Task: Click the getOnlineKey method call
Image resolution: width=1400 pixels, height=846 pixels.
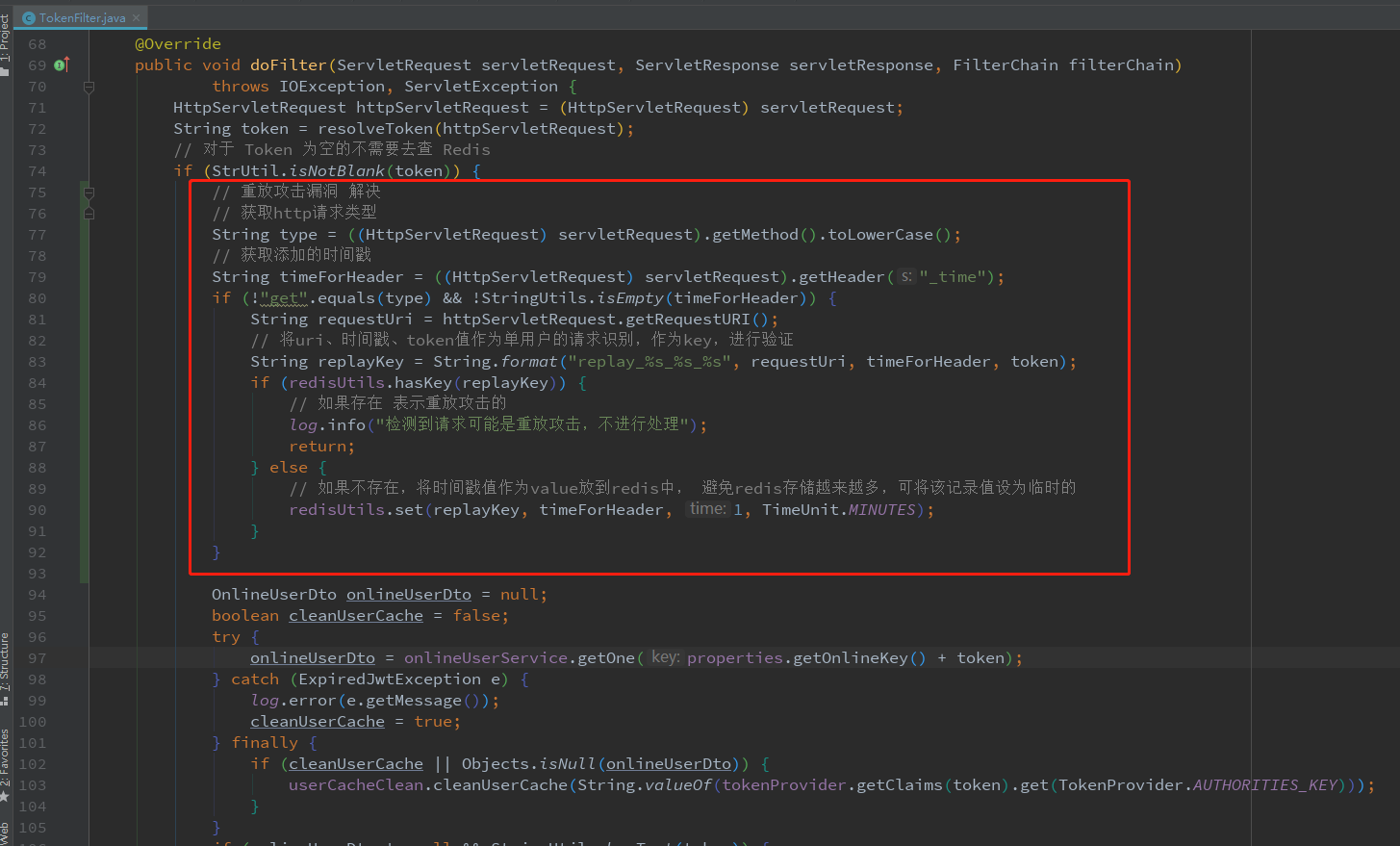Action: pyautogui.click(x=851, y=658)
